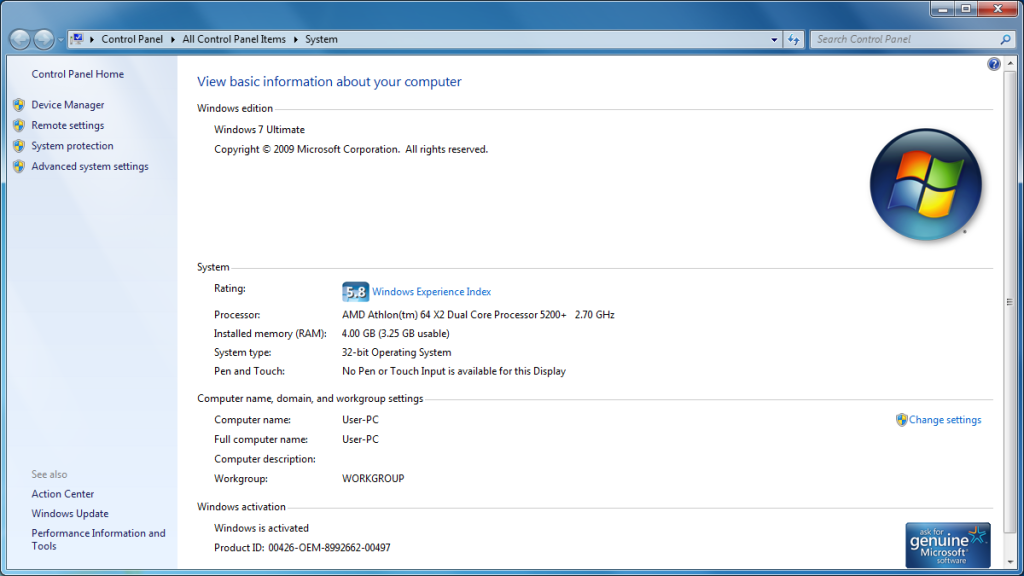The image size is (1024, 576).
Task: Click the Back navigation arrow button
Action: tap(20, 39)
